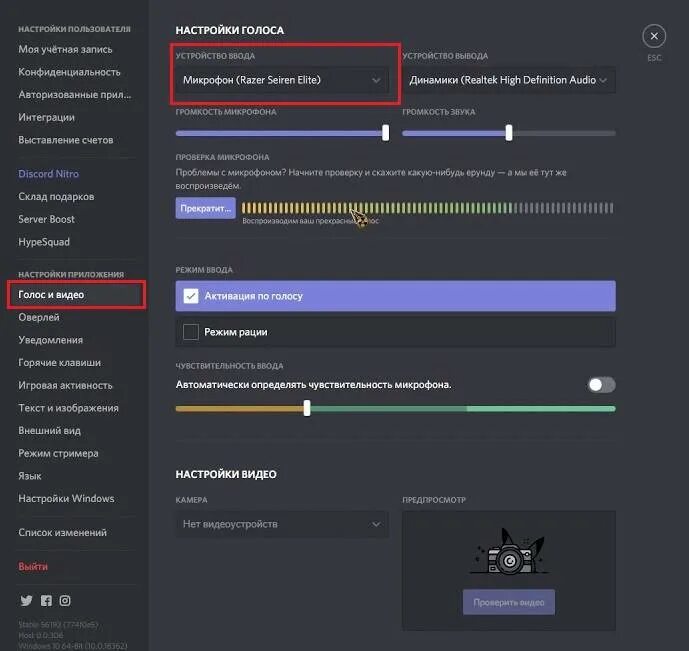This screenshot has width=689, height=651.
Task: Open Конфиденциальность settings
Action: click(x=69, y=72)
